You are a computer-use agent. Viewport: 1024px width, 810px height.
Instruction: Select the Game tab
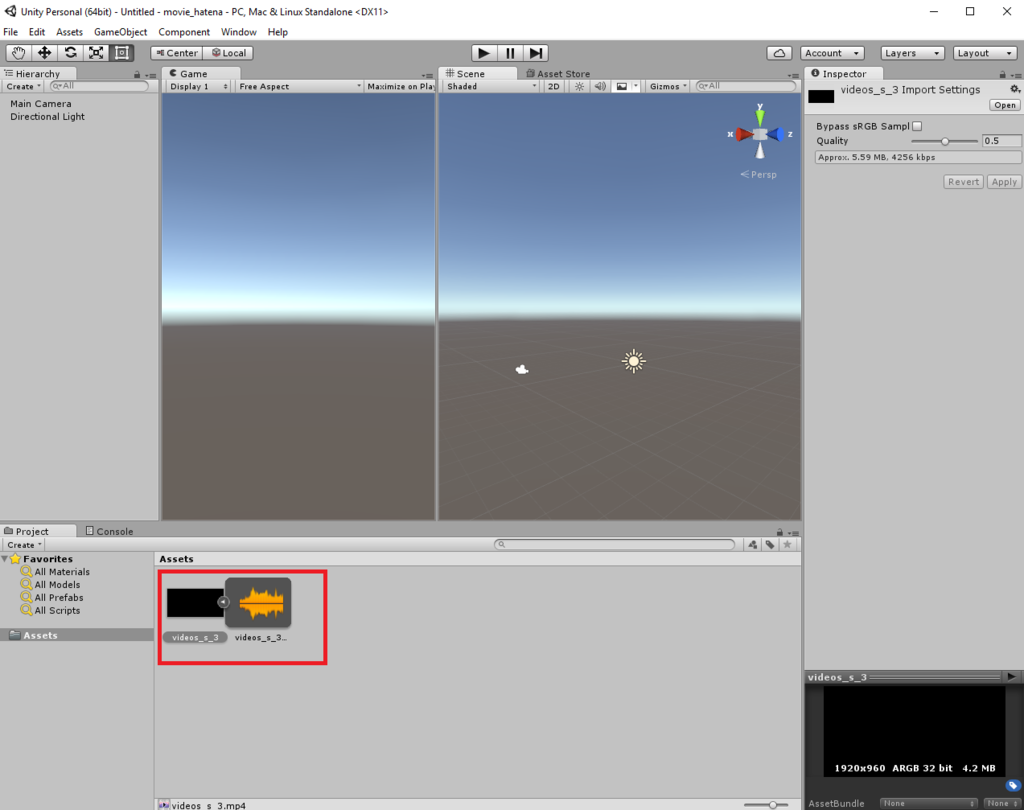201,74
